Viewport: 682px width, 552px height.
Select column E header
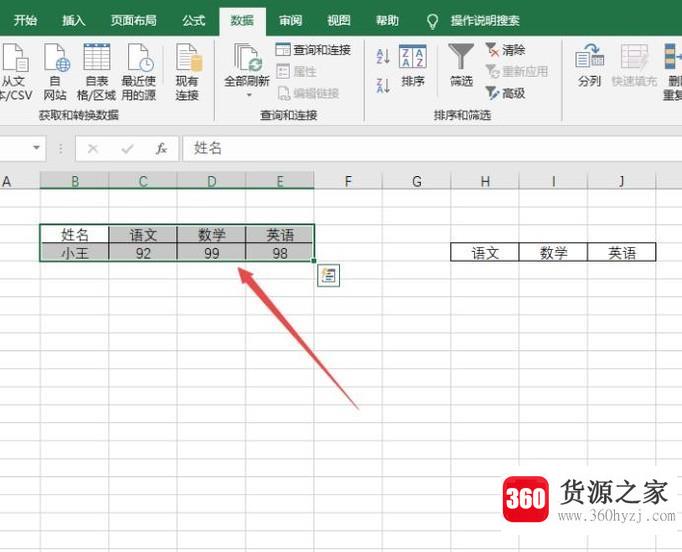[280, 181]
